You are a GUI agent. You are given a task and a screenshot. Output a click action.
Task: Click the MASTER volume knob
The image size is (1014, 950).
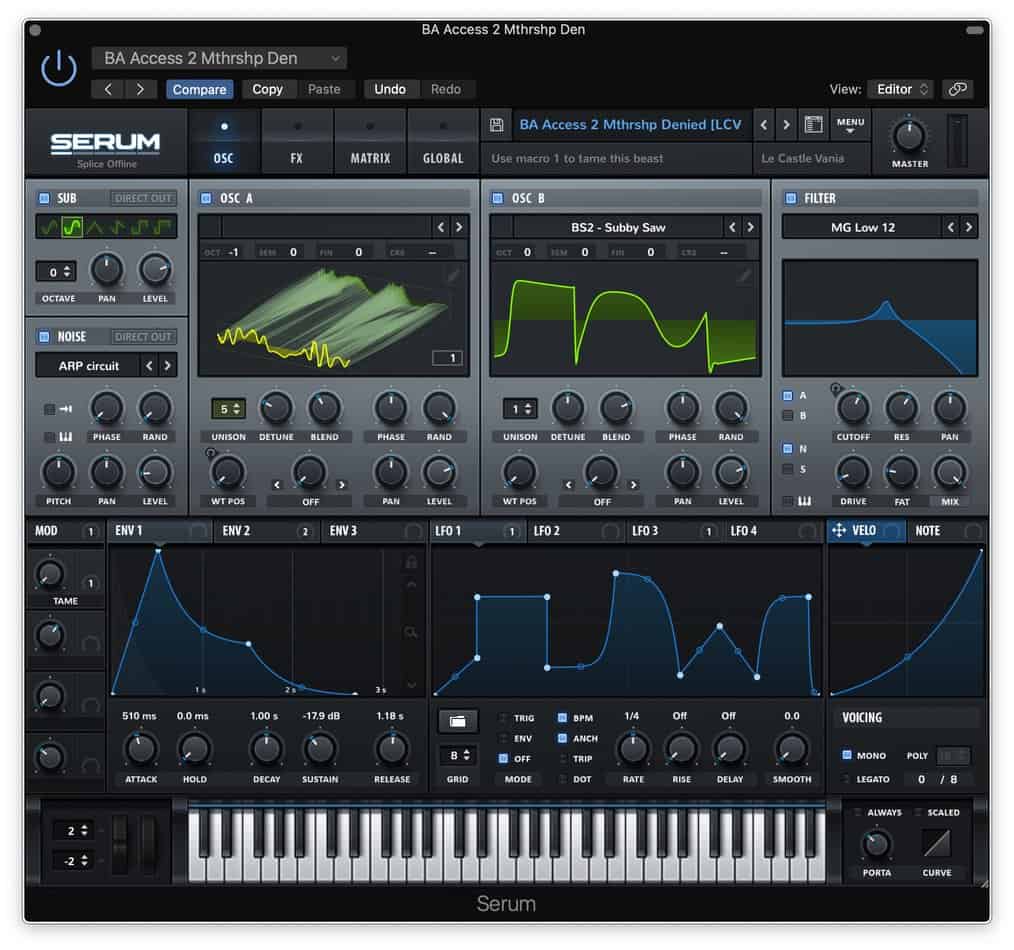(x=909, y=136)
